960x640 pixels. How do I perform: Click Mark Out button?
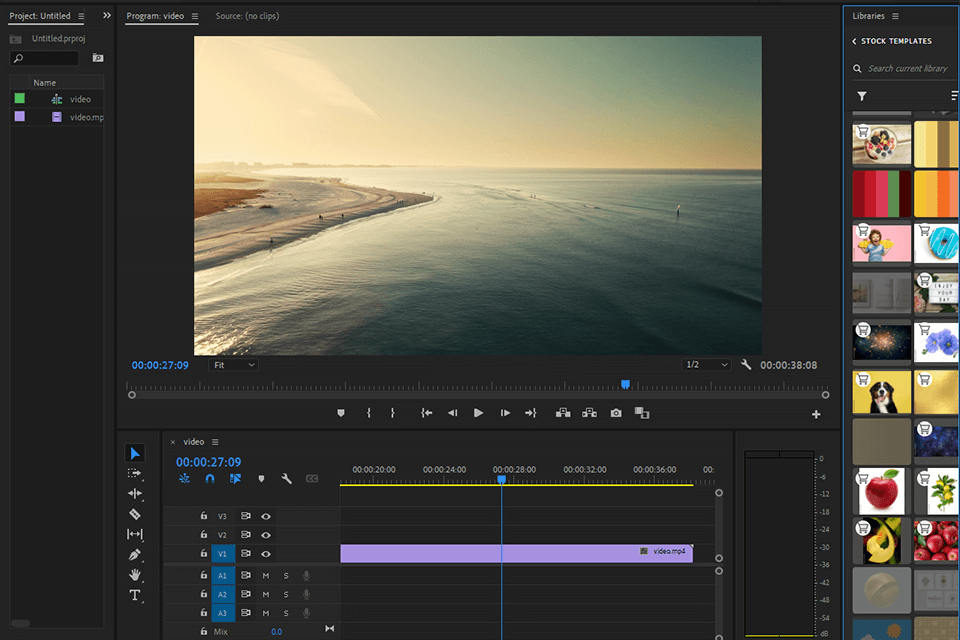[x=392, y=413]
